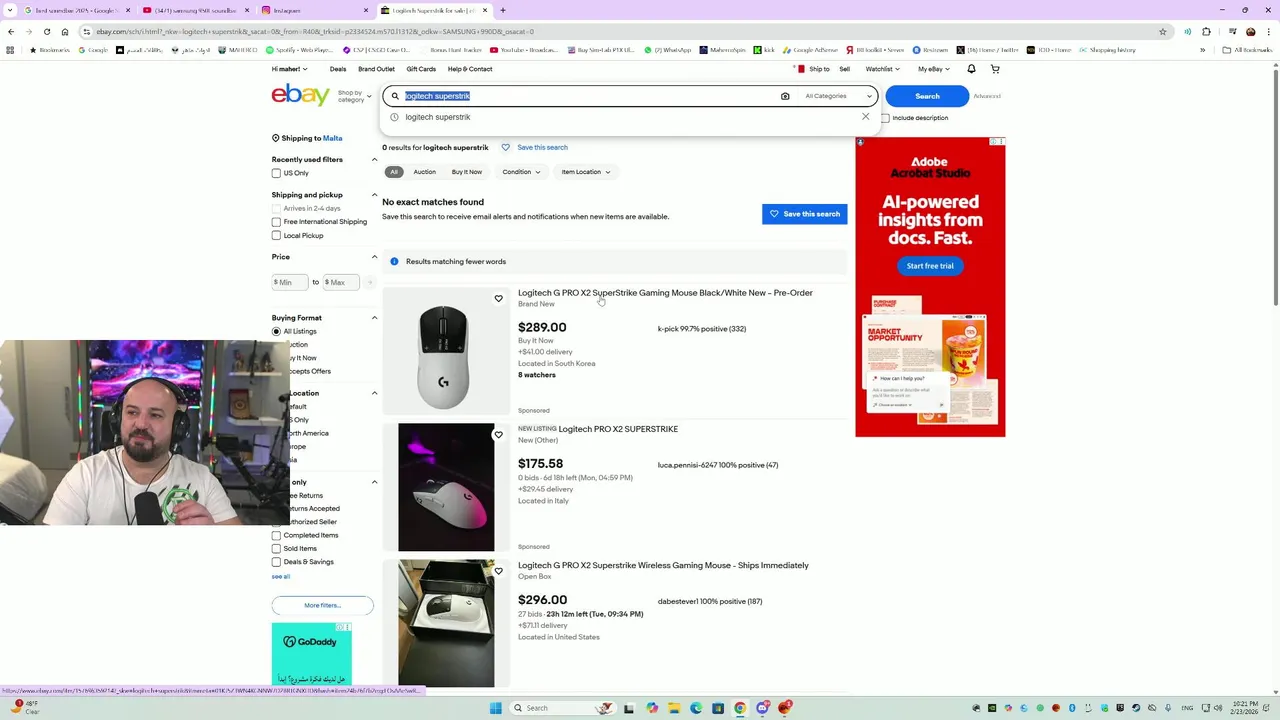
Task: Bookmark this page with the star icon
Action: coord(1163,31)
